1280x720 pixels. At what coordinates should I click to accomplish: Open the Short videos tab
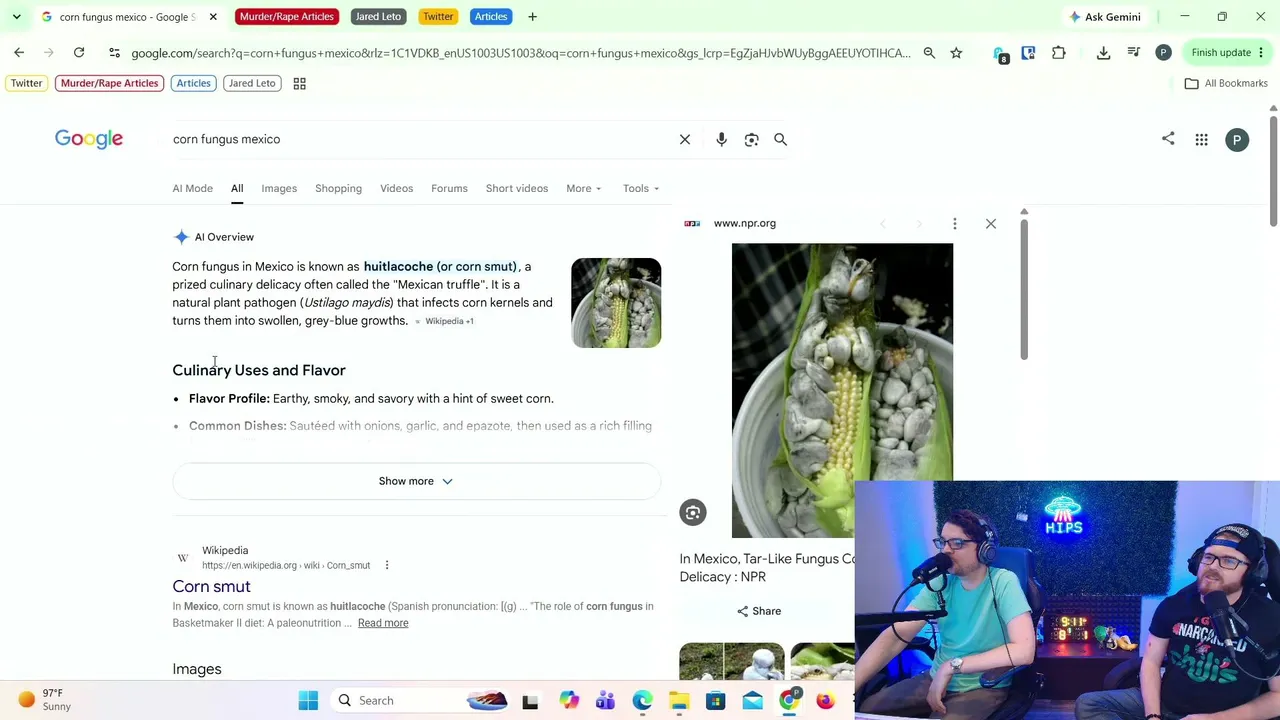(x=517, y=188)
